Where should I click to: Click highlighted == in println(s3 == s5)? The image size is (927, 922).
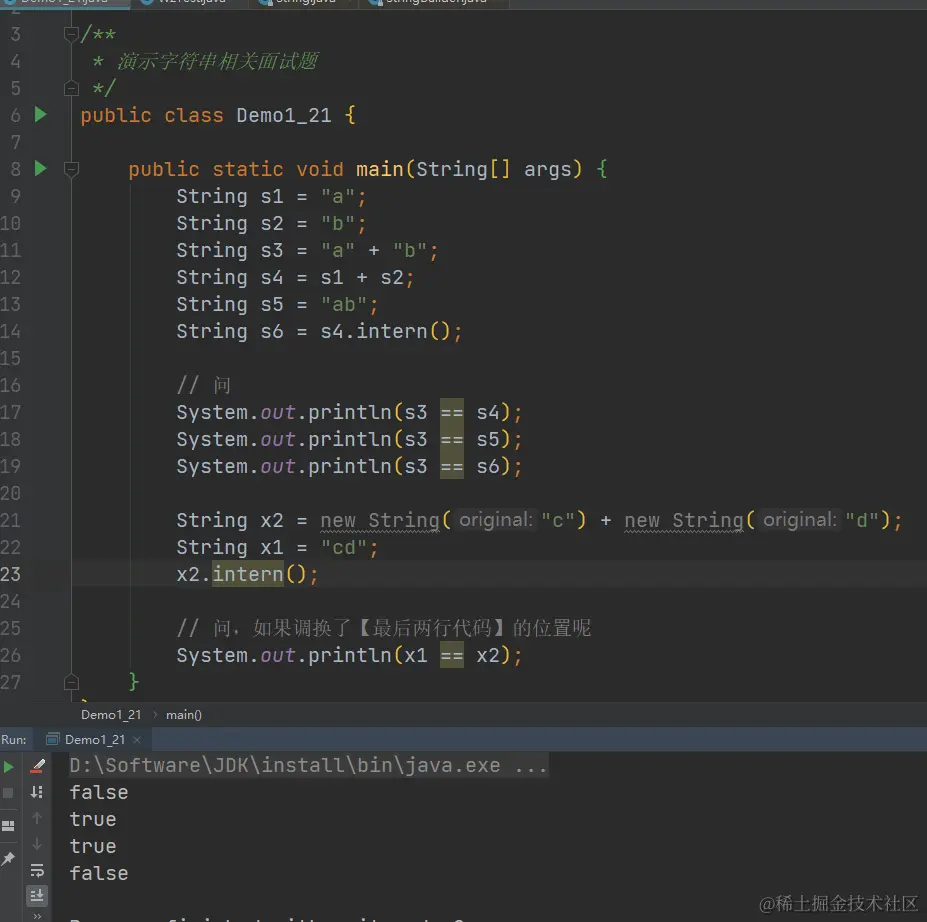pos(452,439)
